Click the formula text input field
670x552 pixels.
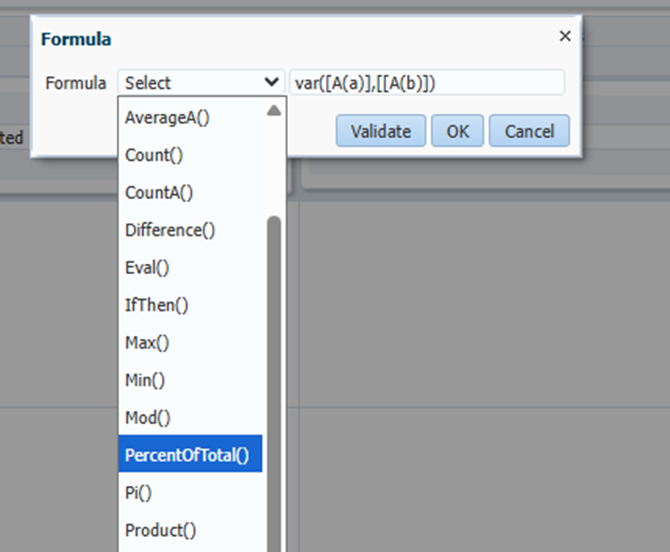click(x=427, y=83)
